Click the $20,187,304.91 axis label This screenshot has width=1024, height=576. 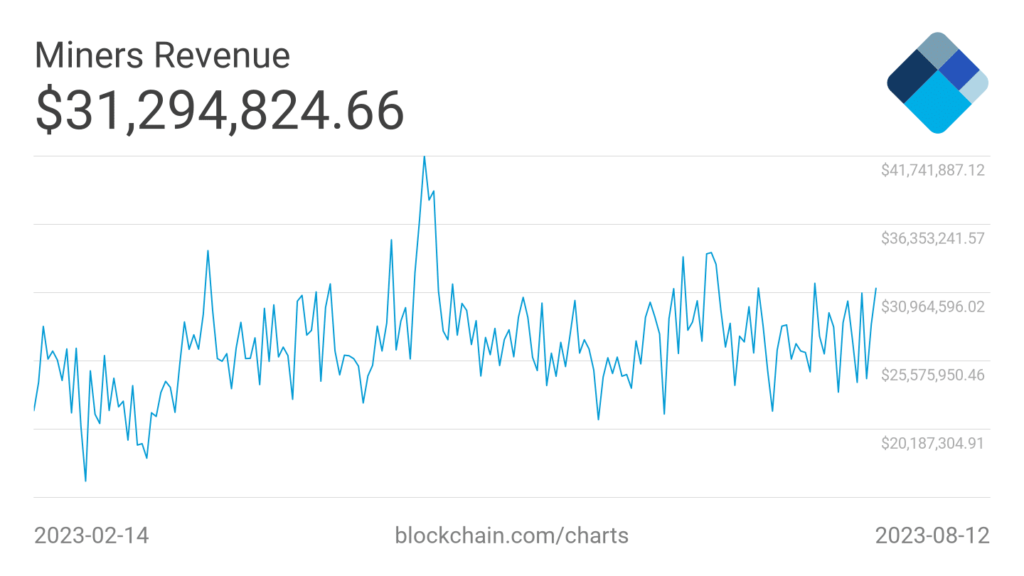933,443
